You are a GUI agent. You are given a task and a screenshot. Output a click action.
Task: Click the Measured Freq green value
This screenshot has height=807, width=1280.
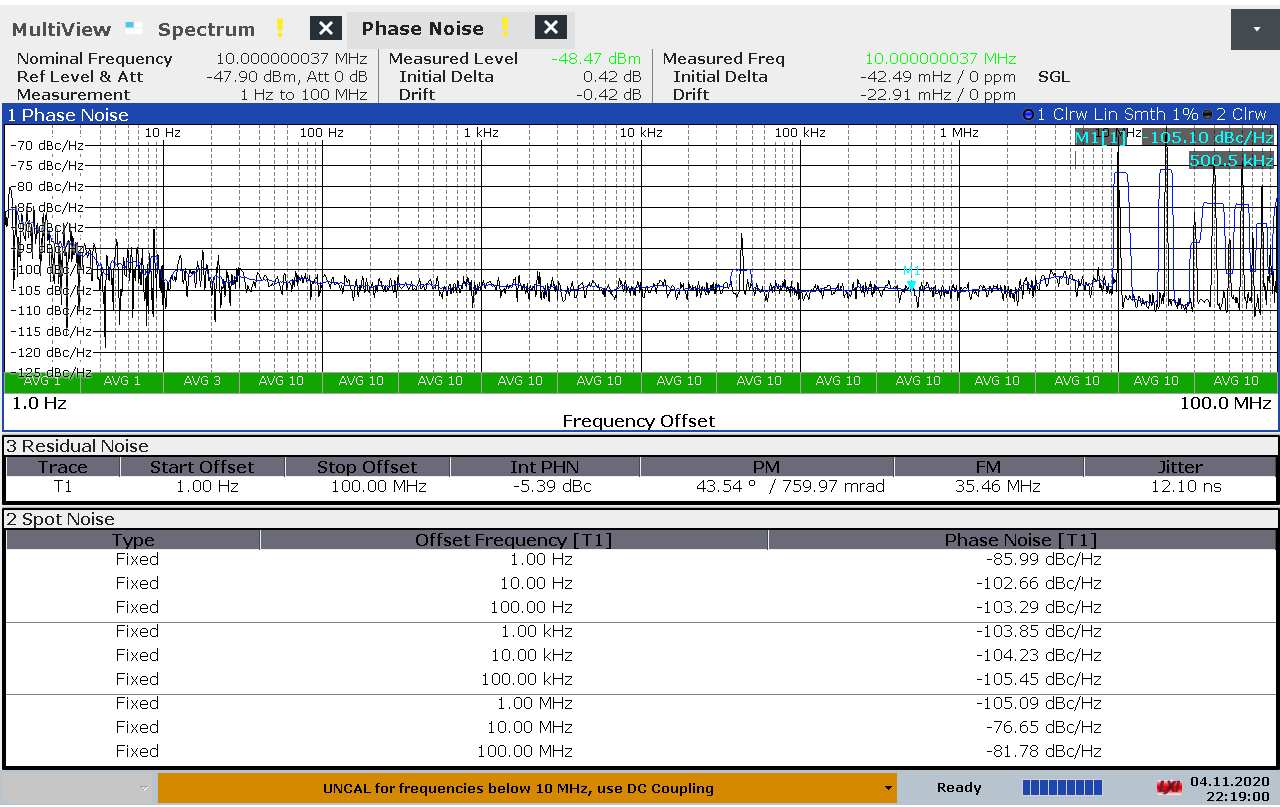pos(940,59)
